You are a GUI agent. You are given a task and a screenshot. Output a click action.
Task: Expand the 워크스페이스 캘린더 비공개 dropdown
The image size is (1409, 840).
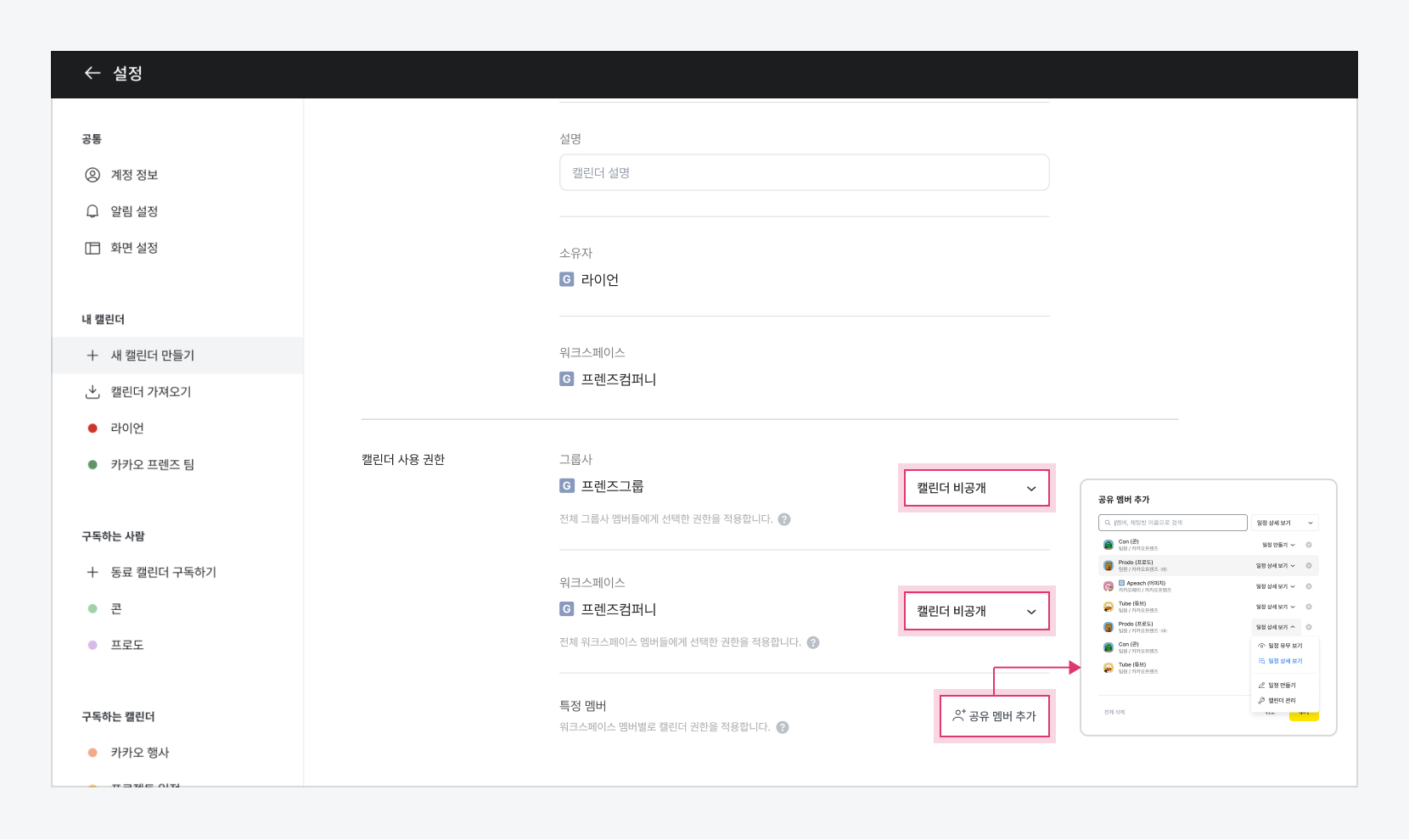click(976, 612)
